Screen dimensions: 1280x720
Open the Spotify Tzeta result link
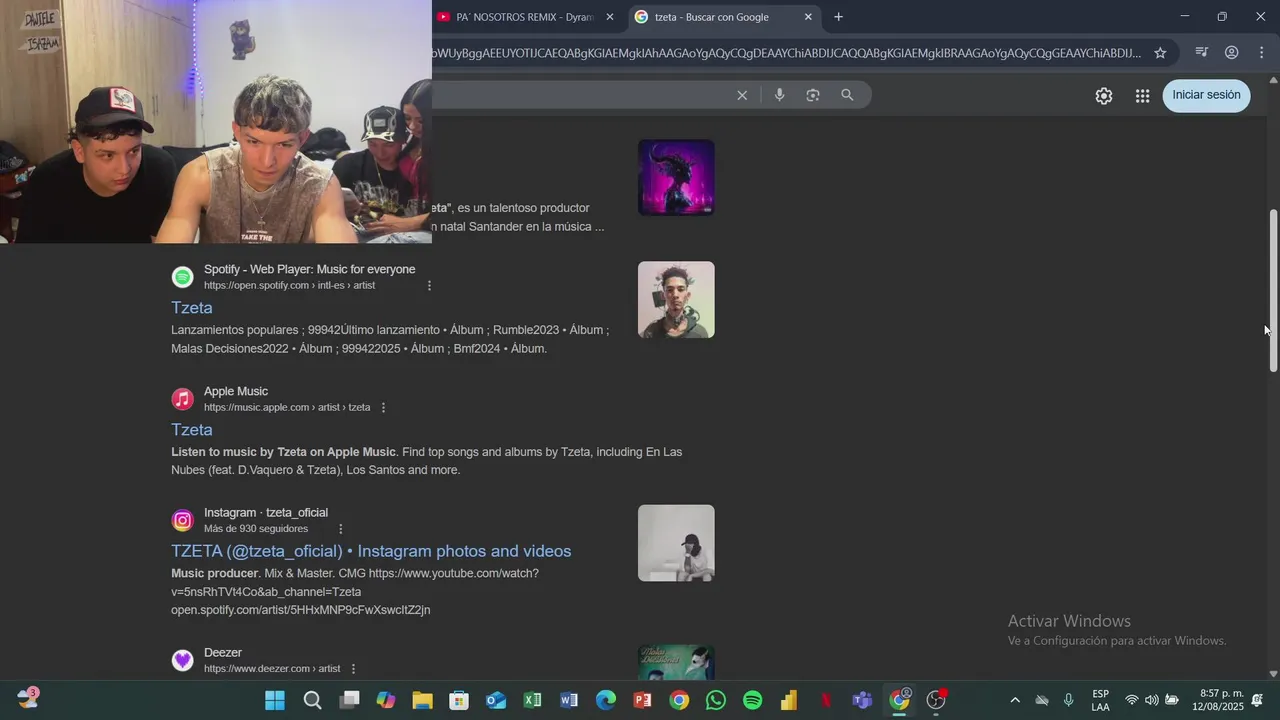pyautogui.click(x=192, y=308)
